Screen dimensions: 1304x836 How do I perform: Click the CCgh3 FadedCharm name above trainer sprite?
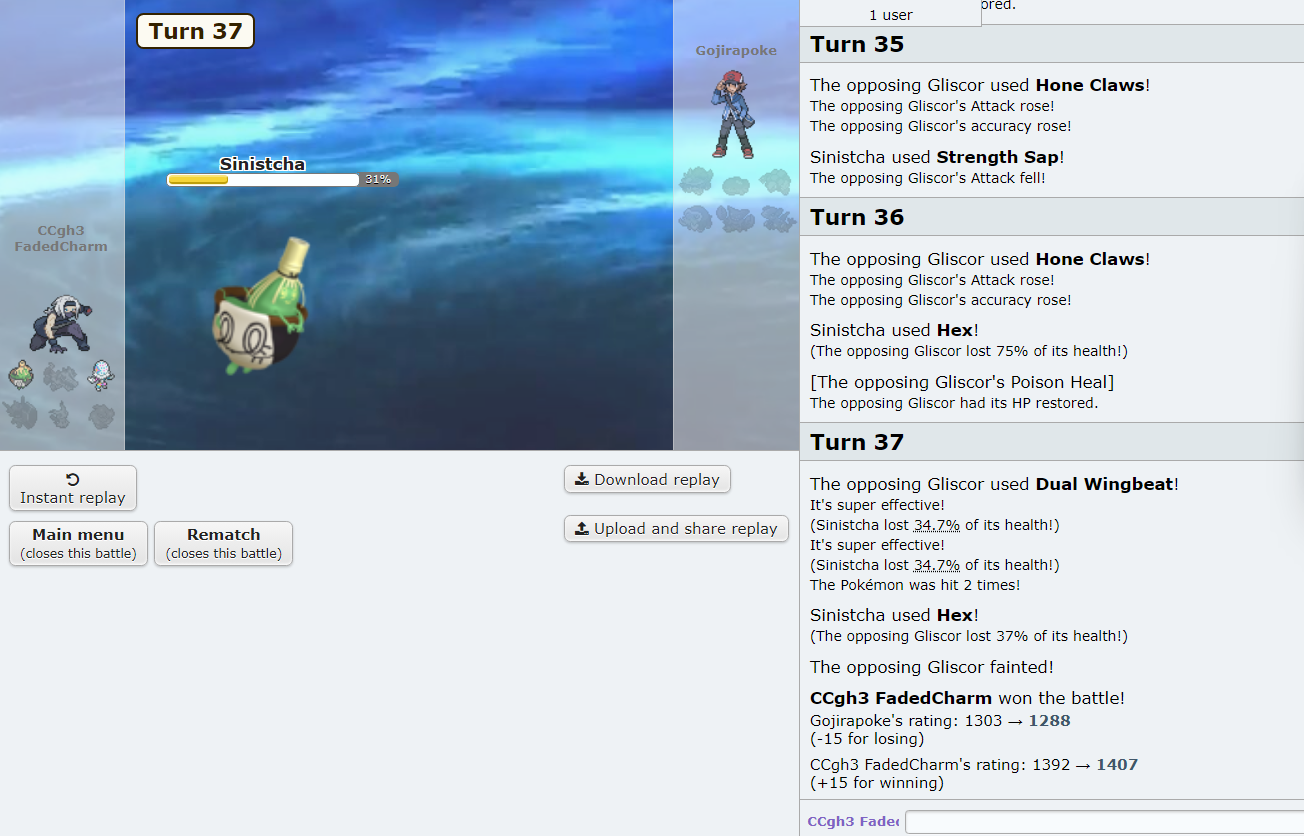click(60, 238)
